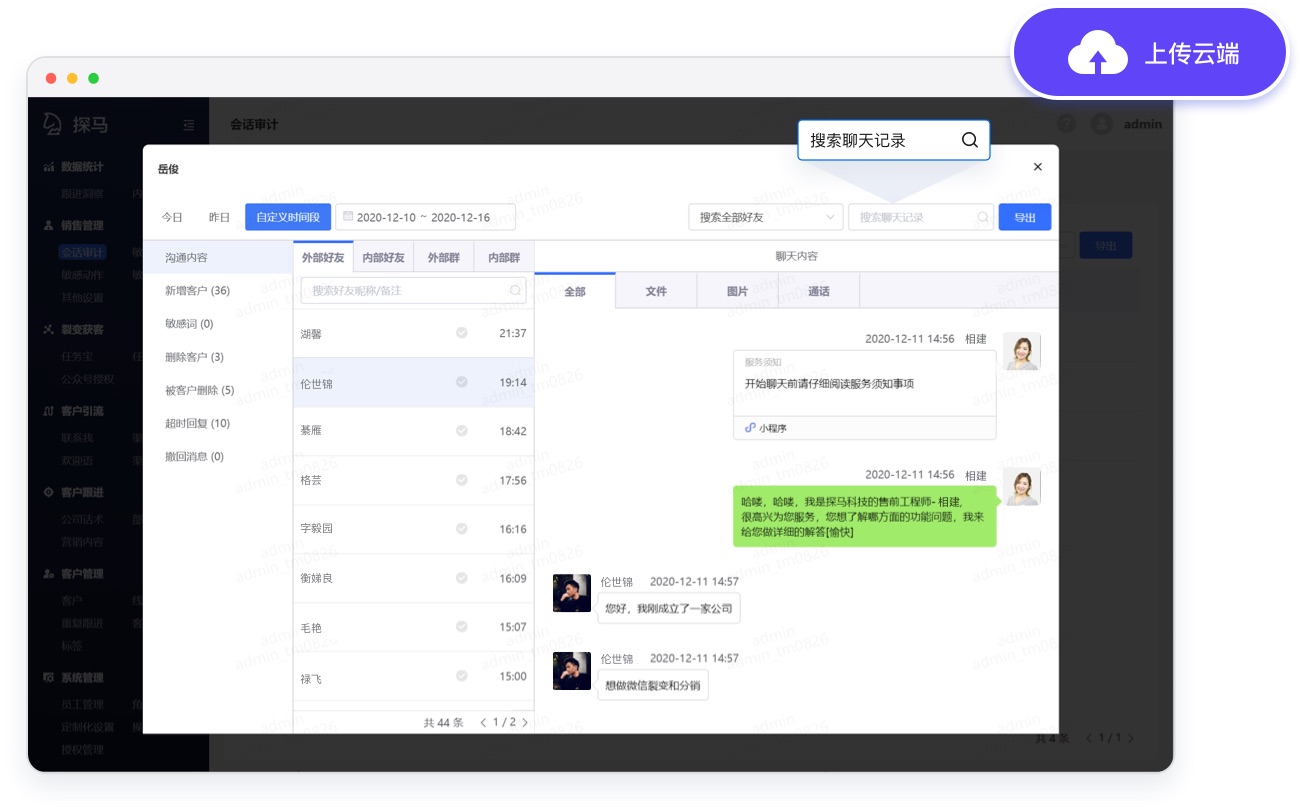The image size is (1300, 812).
Task: Toggle the checkmark next to 湖馨
Action: (x=461, y=331)
